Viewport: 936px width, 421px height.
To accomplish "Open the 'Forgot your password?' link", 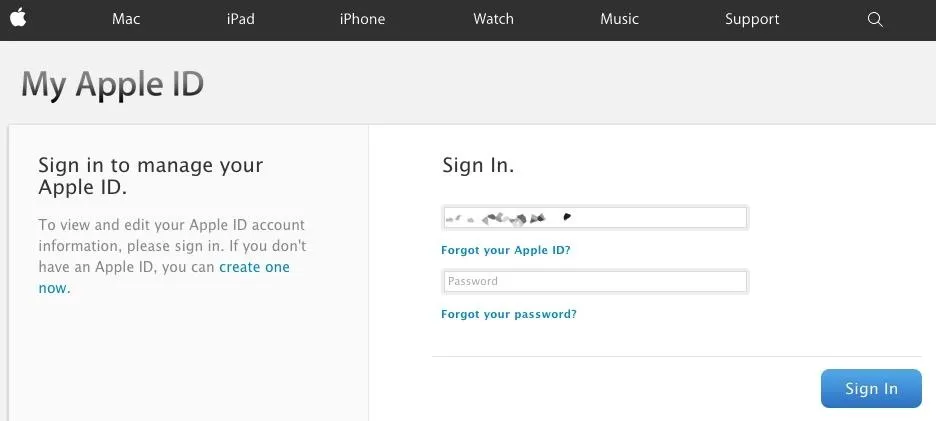I will [x=509, y=314].
